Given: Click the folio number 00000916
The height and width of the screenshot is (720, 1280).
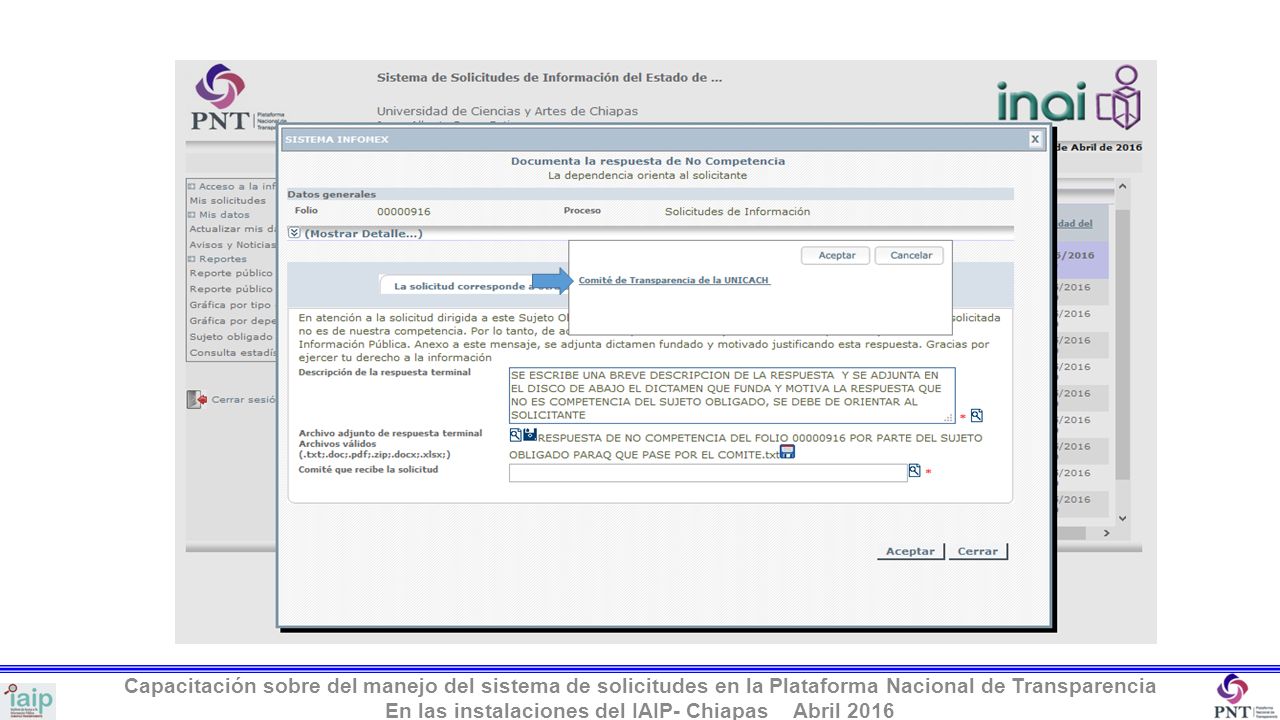Looking at the screenshot, I should pyautogui.click(x=404, y=212).
